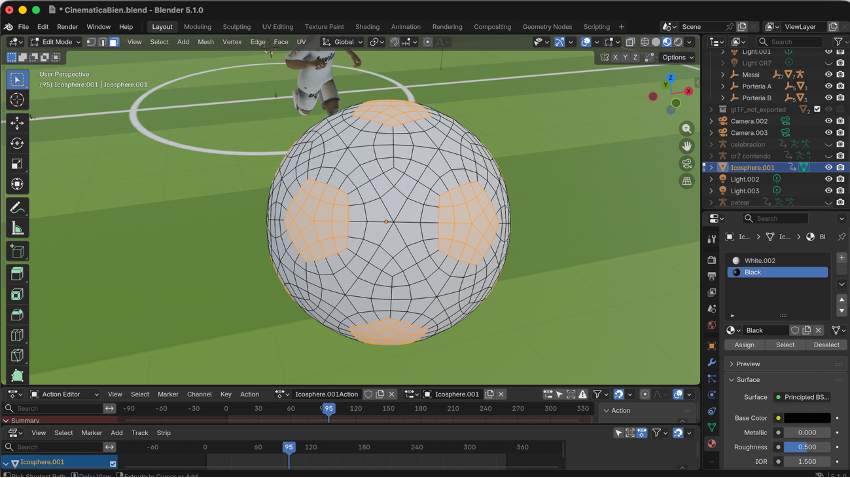Screen dimensions: 850x478
Task: Open the Render menu
Action: pos(67,27)
